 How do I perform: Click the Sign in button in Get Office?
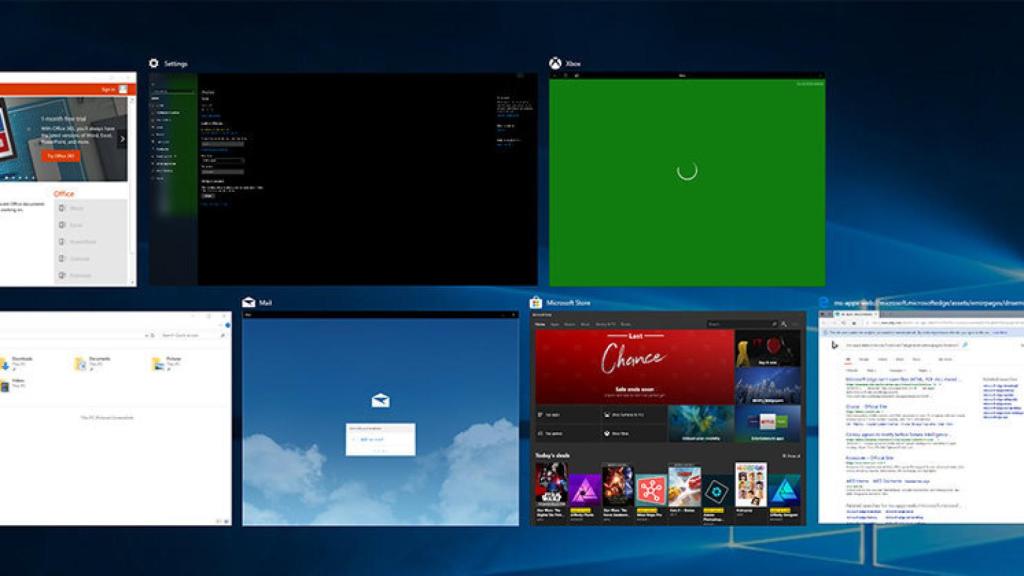(x=108, y=88)
